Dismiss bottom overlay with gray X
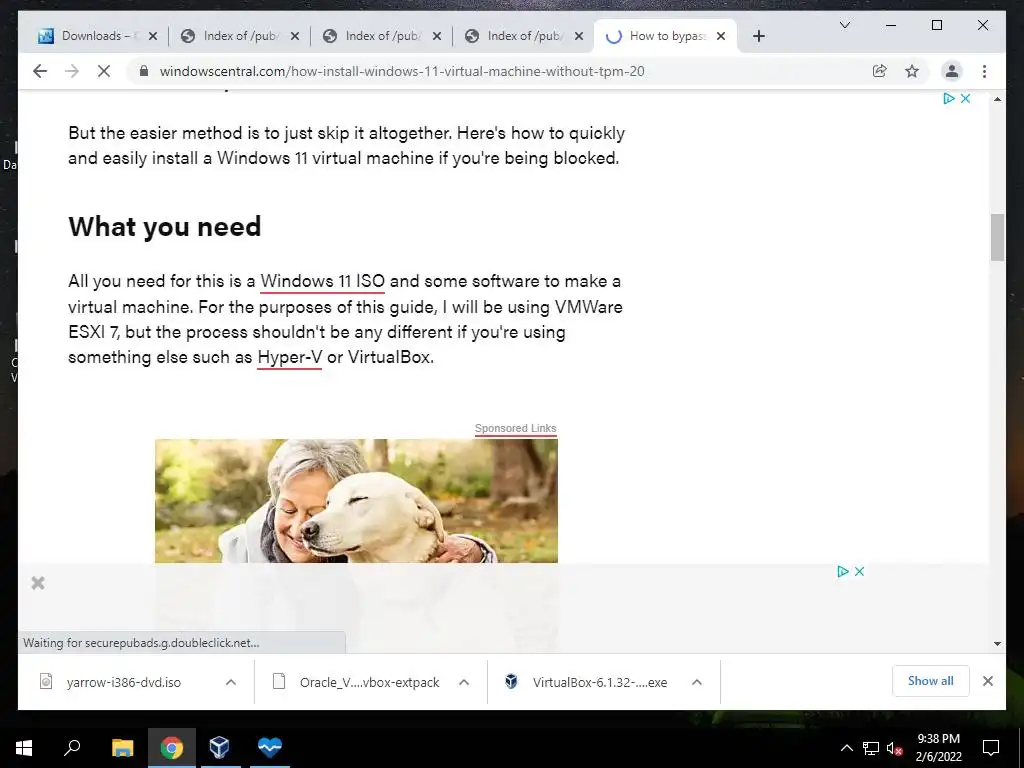Viewport: 1024px width, 768px height. (38, 583)
